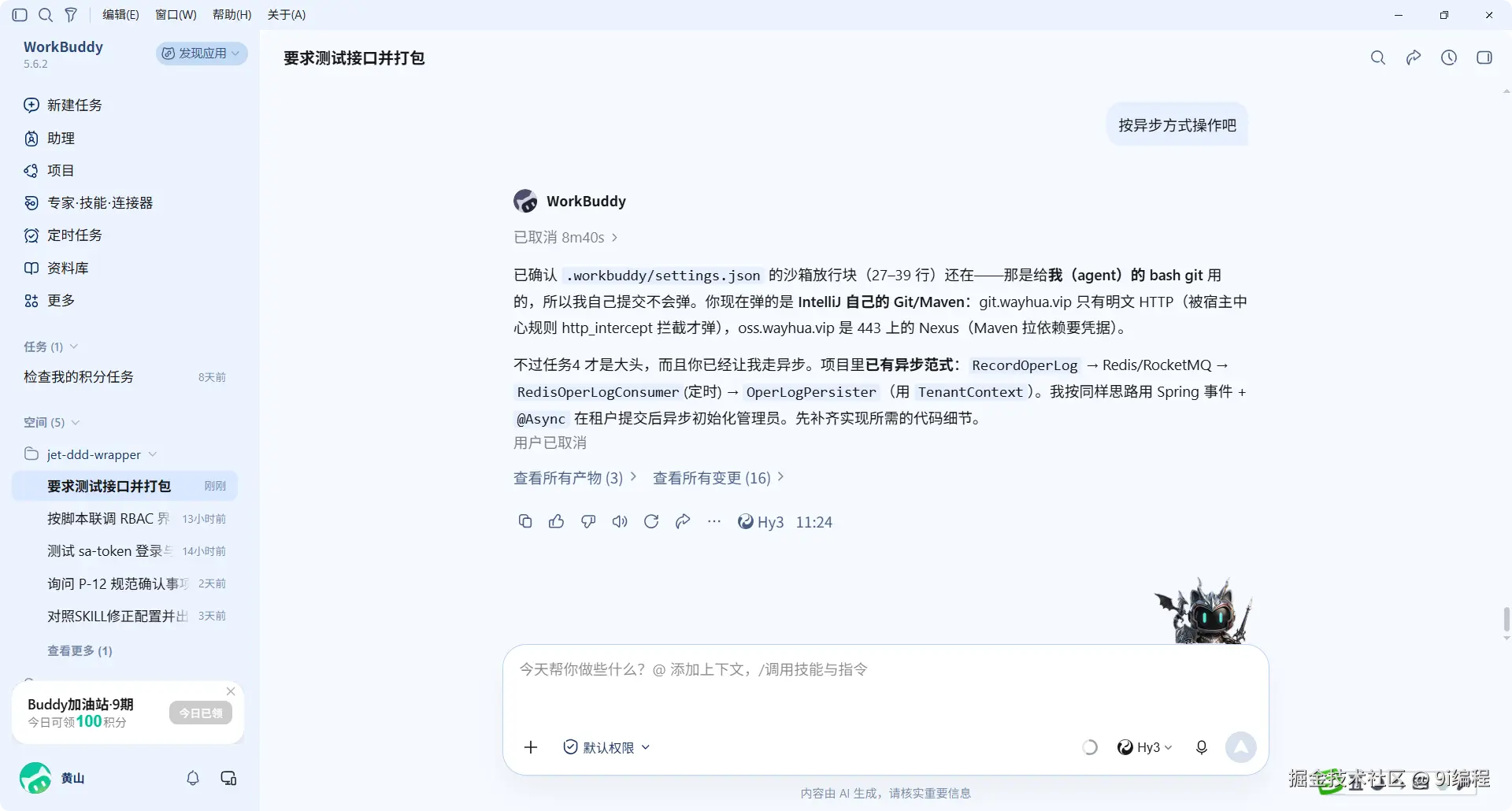Viewport: 1512px width, 811px height.
Task: Select conversation 要求测试接口并打包
Action: [124, 487]
